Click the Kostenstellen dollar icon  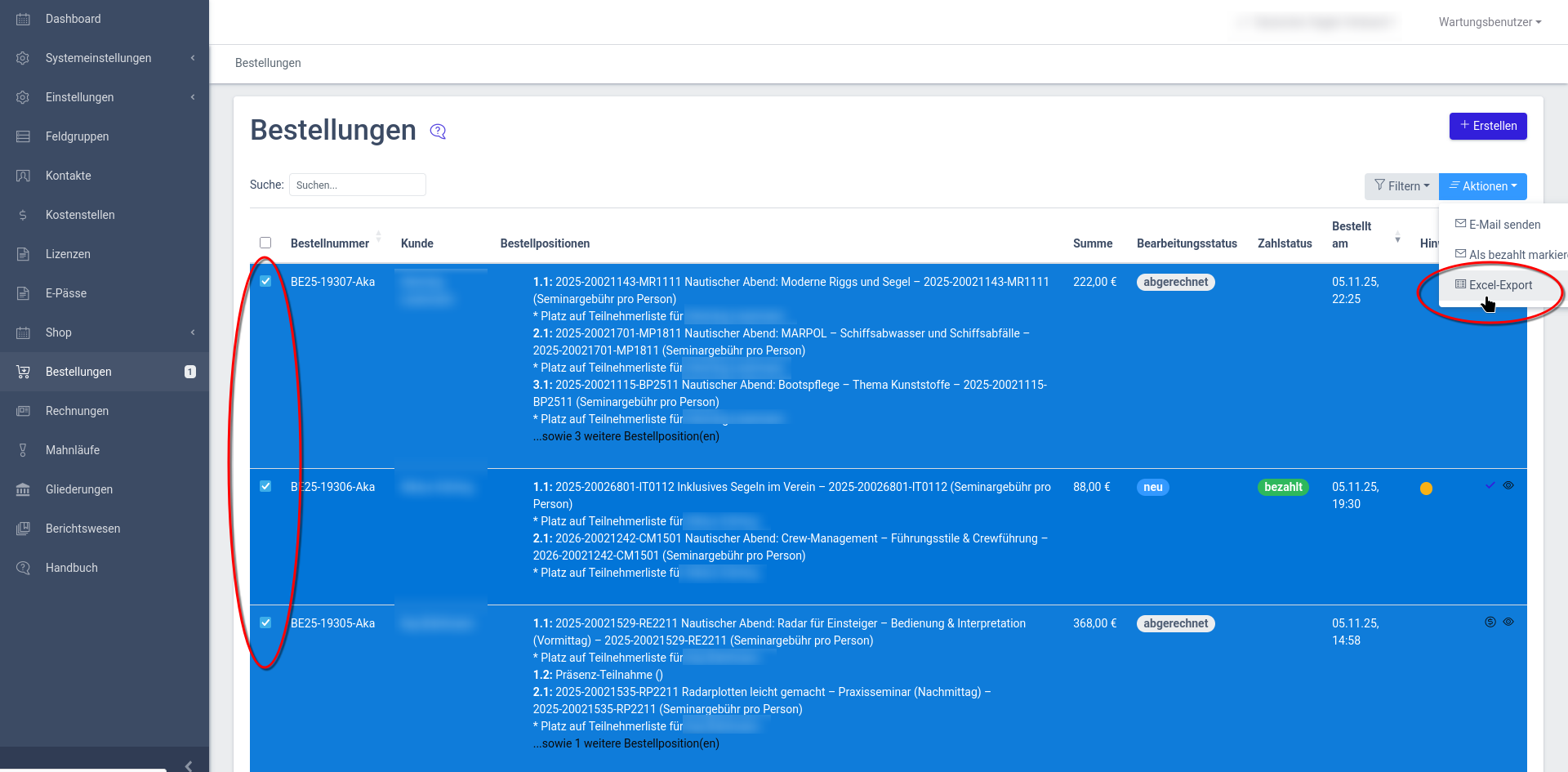23,215
